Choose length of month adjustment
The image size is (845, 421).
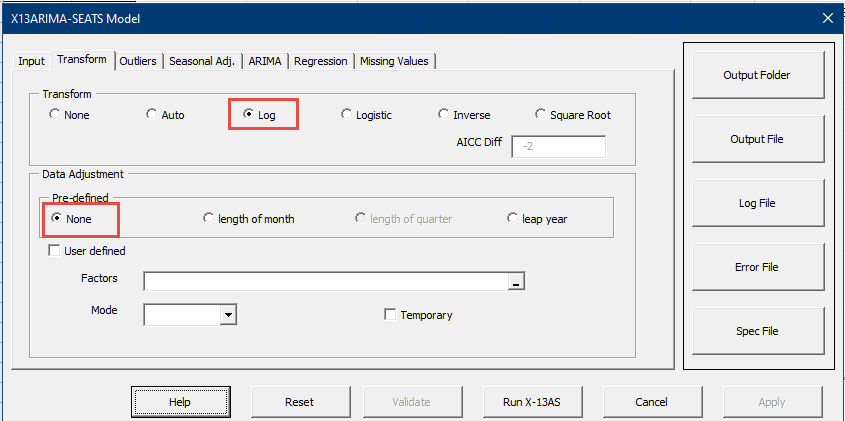248,219
